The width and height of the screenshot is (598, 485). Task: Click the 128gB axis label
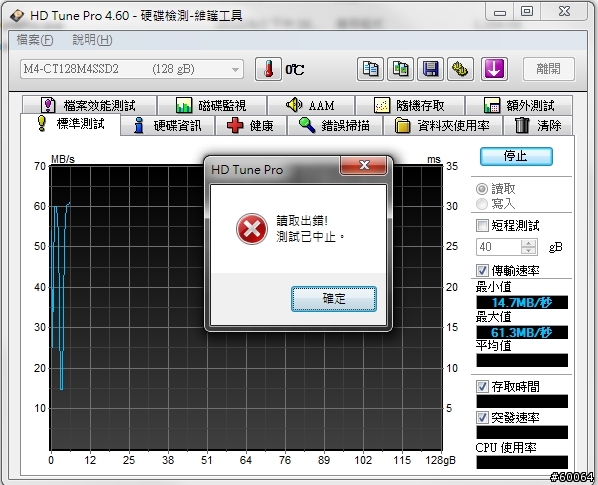(440, 461)
